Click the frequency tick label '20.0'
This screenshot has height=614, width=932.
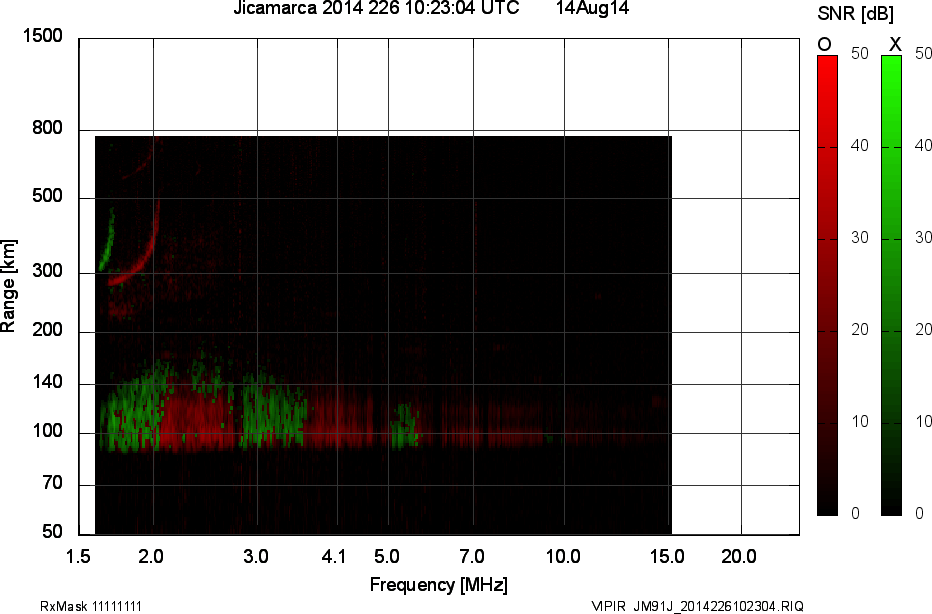coord(739,557)
